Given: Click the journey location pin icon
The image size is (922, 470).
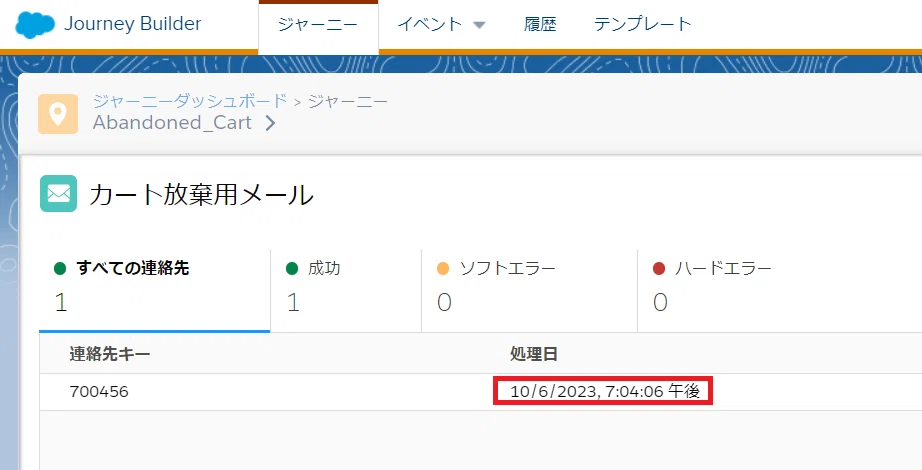Looking at the screenshot, I should click(58, 114).
